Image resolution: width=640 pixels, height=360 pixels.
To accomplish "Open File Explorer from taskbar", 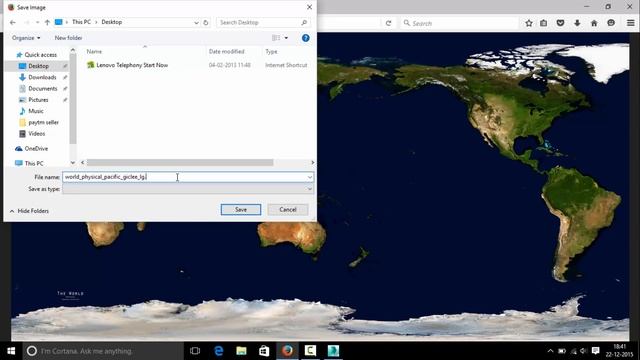I will coord(242,351).
